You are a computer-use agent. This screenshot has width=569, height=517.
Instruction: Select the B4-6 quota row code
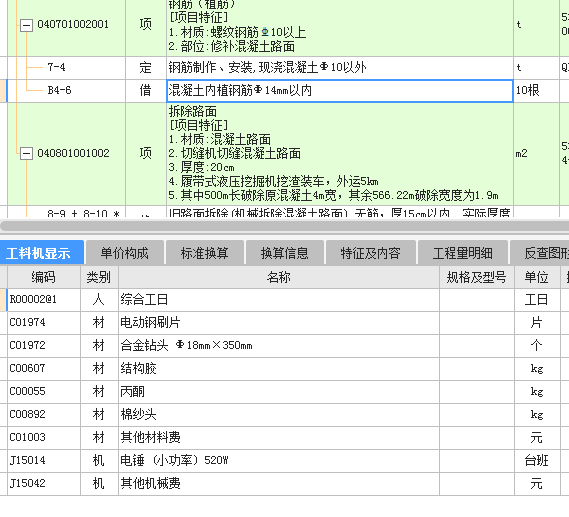[x=60, y=90]
